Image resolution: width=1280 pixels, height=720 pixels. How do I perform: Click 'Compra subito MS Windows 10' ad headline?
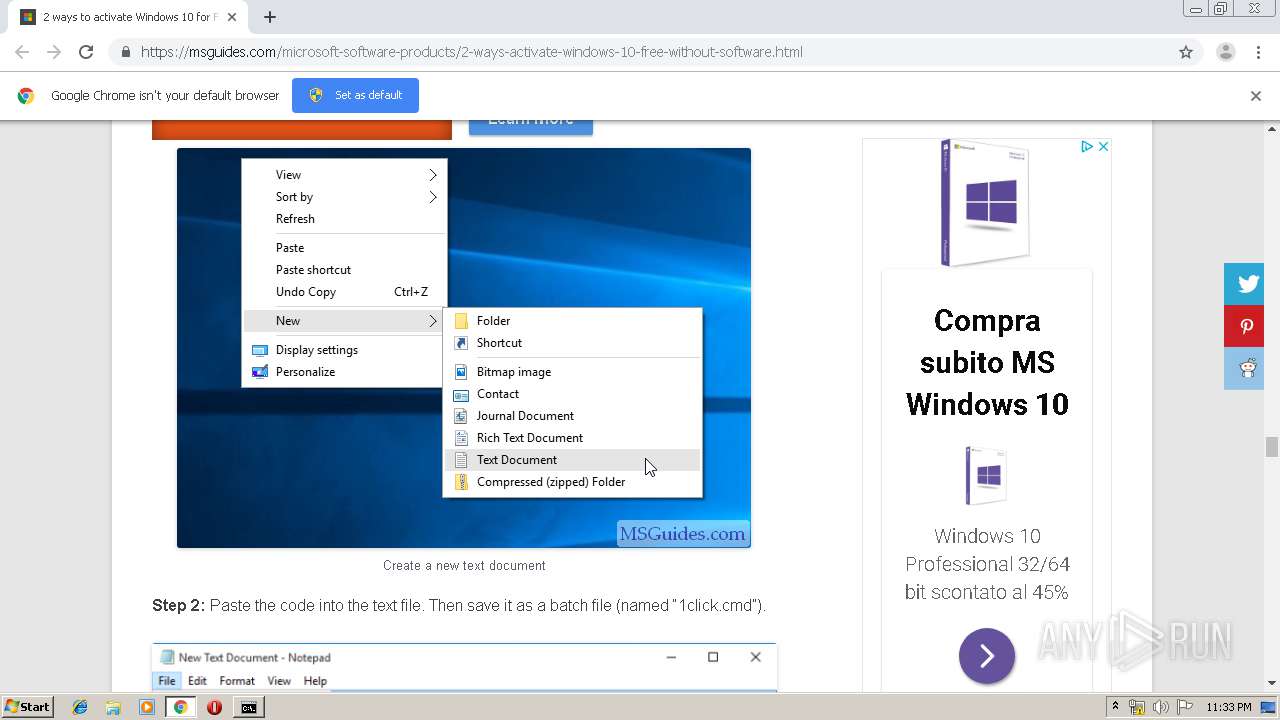[987, 362]
